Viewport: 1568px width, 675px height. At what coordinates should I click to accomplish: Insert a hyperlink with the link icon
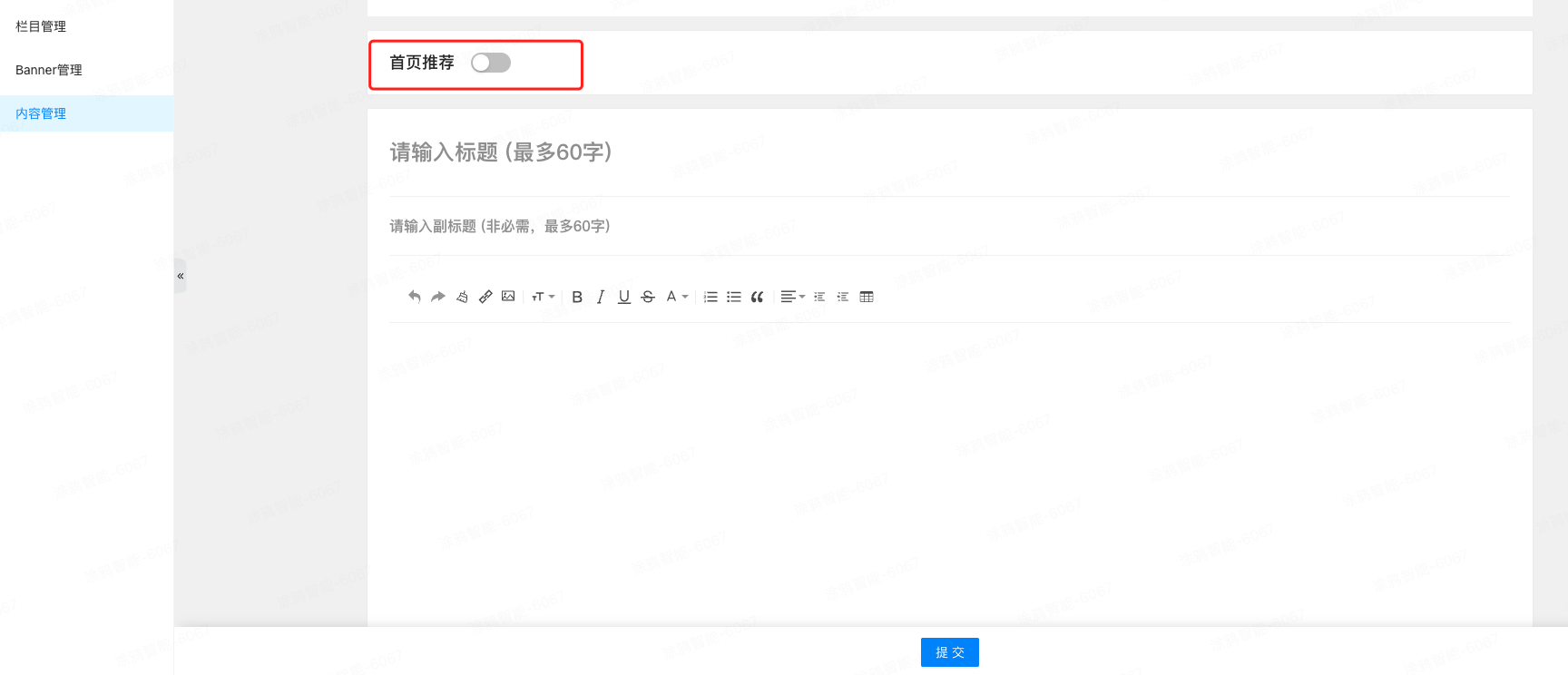(485, 297)
